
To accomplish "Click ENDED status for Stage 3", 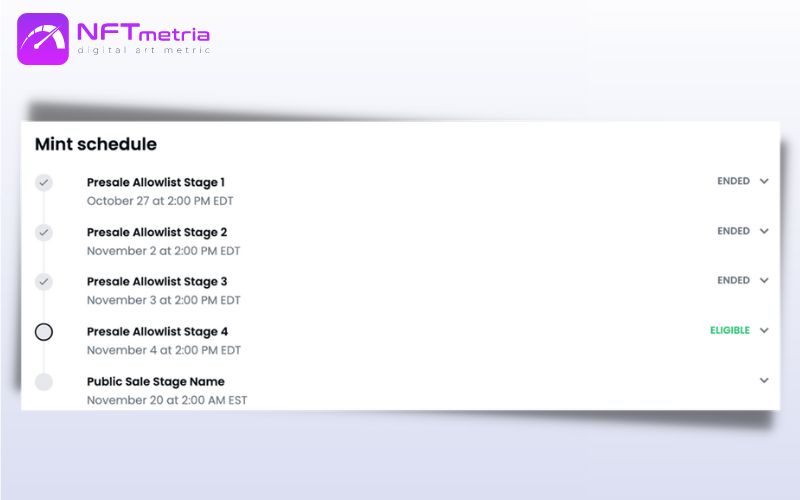I will [733, 280].
